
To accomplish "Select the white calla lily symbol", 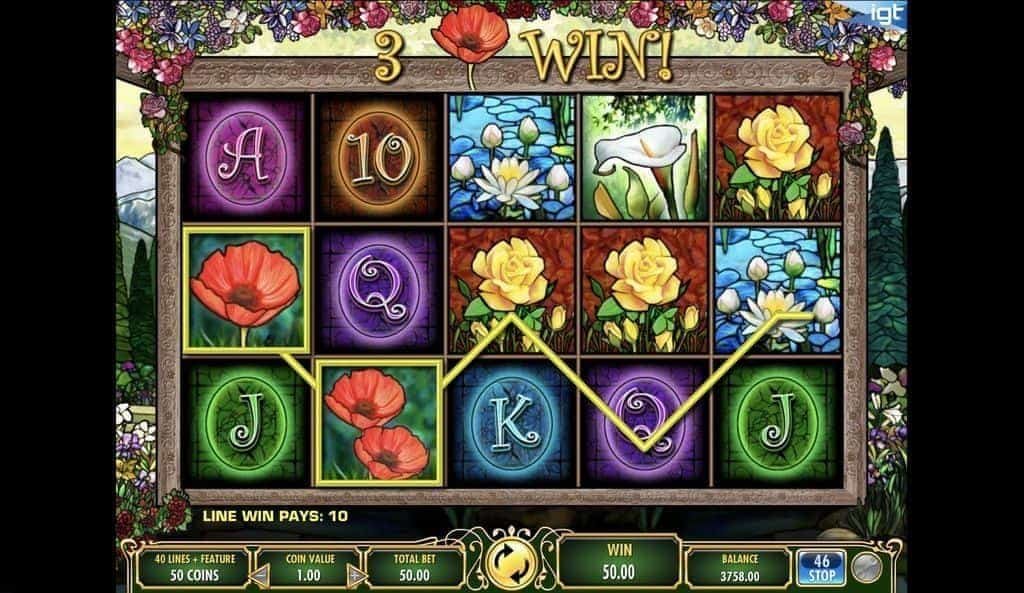I will click(644, 157).
